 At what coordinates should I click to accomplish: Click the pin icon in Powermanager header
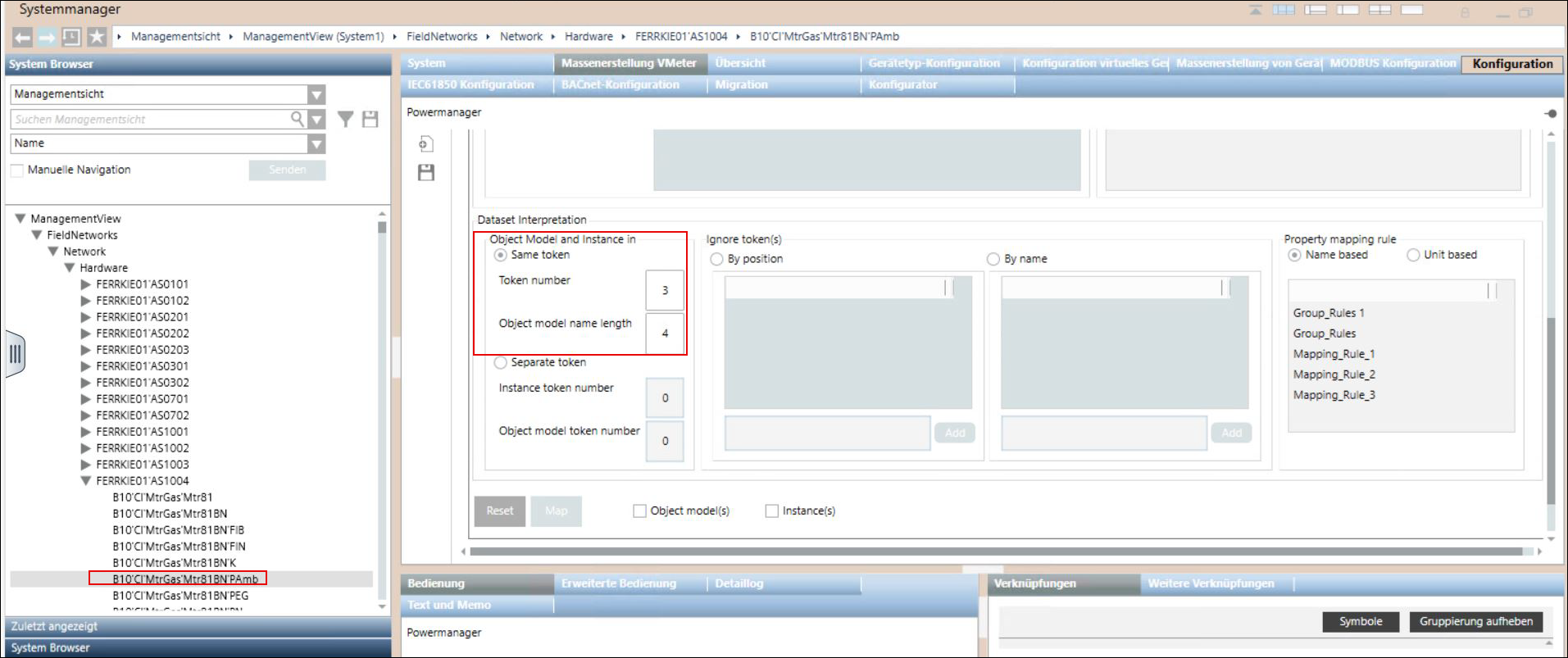[1550, 113]
